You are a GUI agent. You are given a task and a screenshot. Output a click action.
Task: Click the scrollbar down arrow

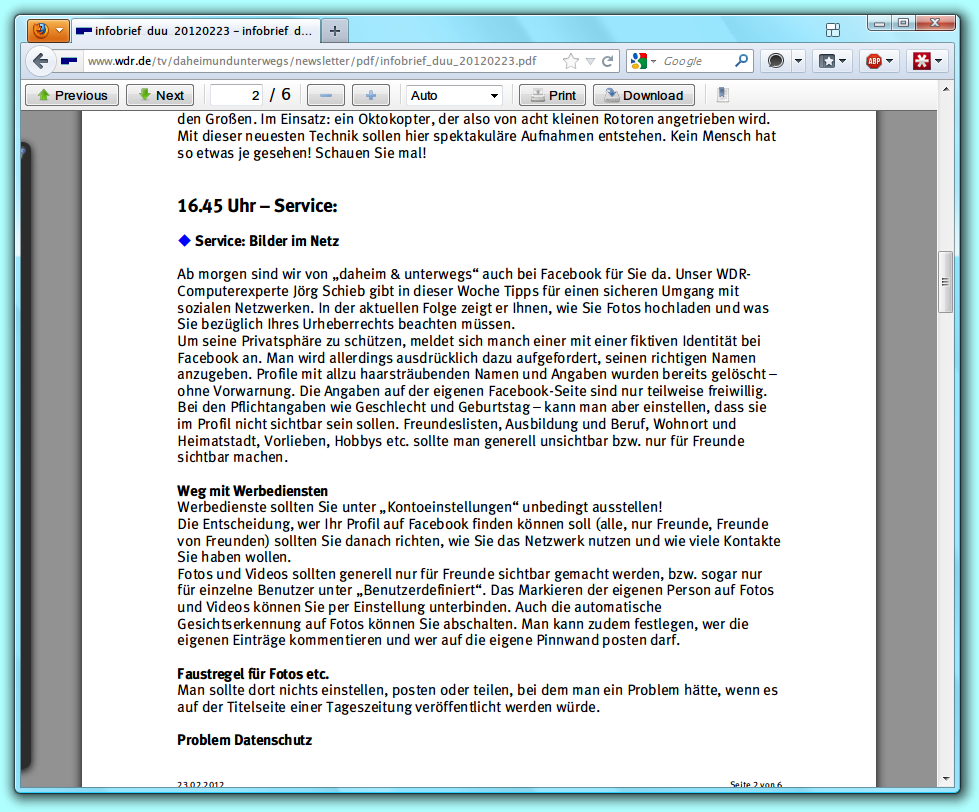click(x=946, y=778)
